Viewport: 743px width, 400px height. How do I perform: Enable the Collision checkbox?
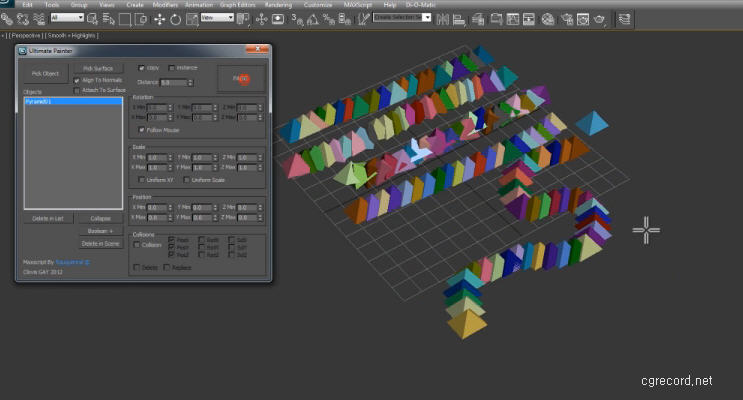point(136,245)
